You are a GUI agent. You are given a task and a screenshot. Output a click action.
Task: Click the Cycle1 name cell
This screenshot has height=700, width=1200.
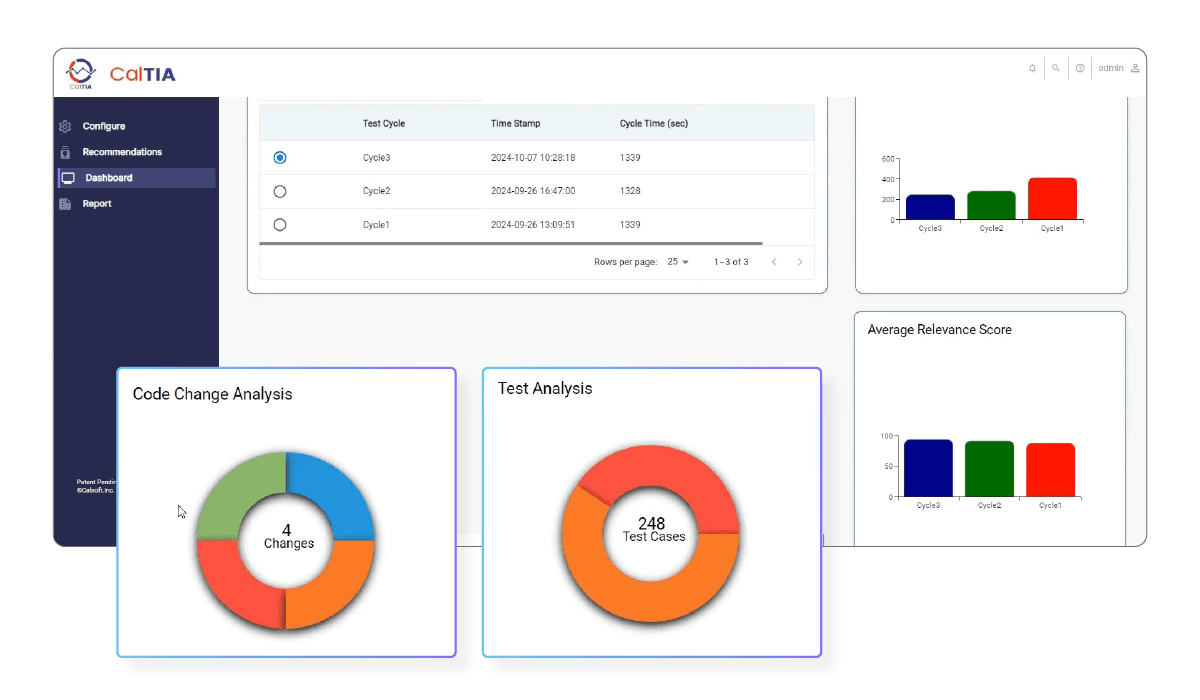377,225
